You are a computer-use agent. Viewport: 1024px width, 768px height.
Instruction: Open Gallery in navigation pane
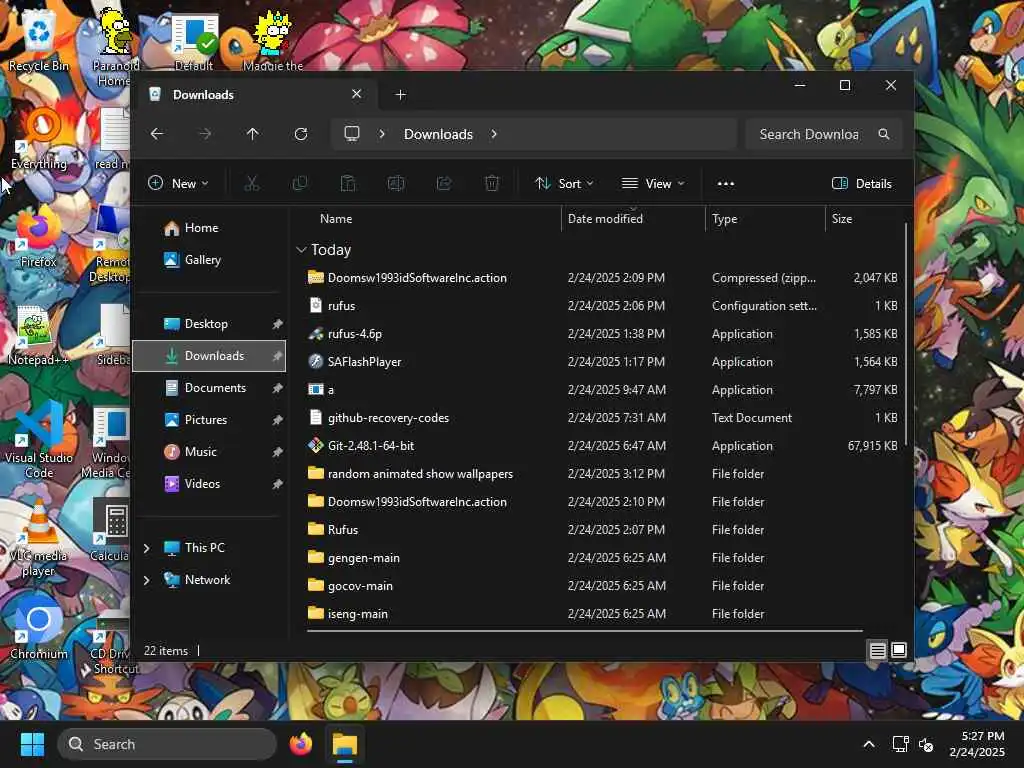click(209, 260)
